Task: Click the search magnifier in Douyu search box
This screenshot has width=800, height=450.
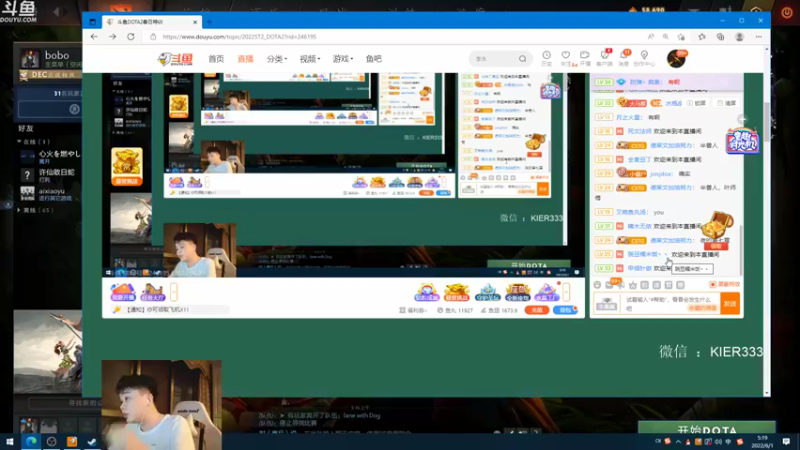Action: tap(522, 59)
